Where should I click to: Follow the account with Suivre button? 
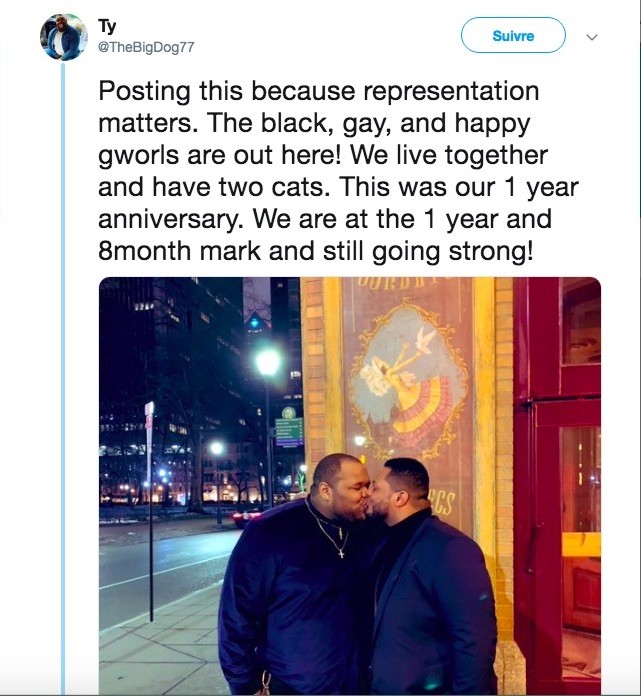click(x=513, y=36)
